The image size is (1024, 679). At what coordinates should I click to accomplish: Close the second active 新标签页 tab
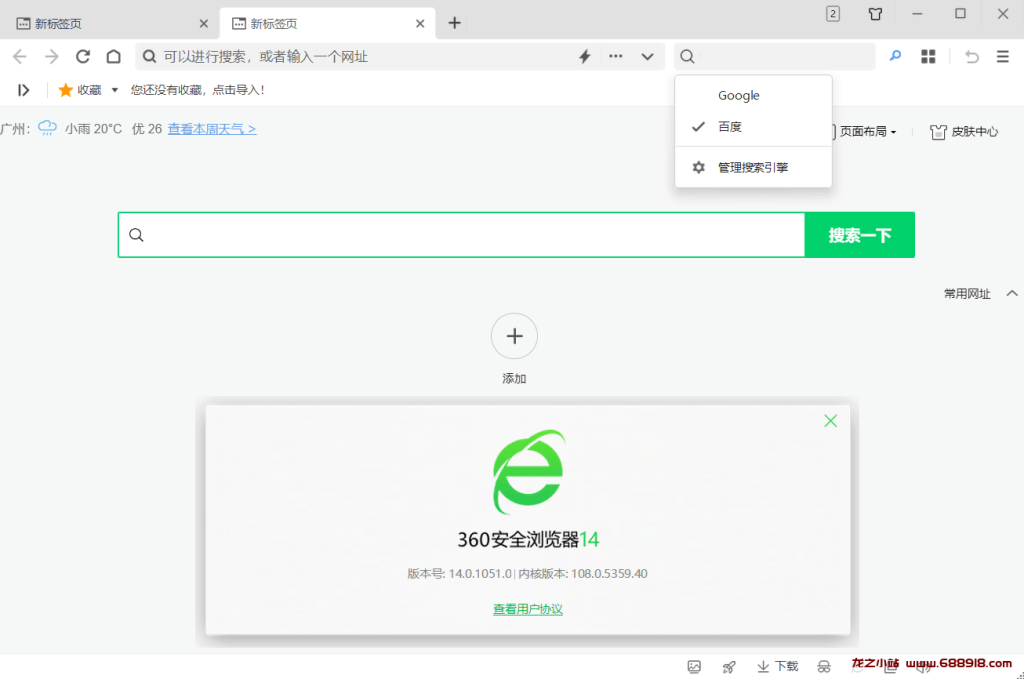pyautogui.click(x=420, y=24)
